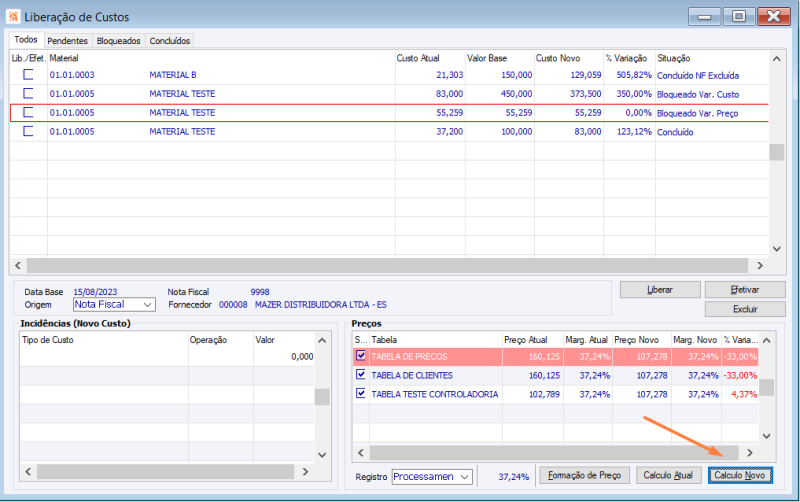Click supplier MAZER DISTRIBUIDORA LTDA - ES

pos(320,305)
